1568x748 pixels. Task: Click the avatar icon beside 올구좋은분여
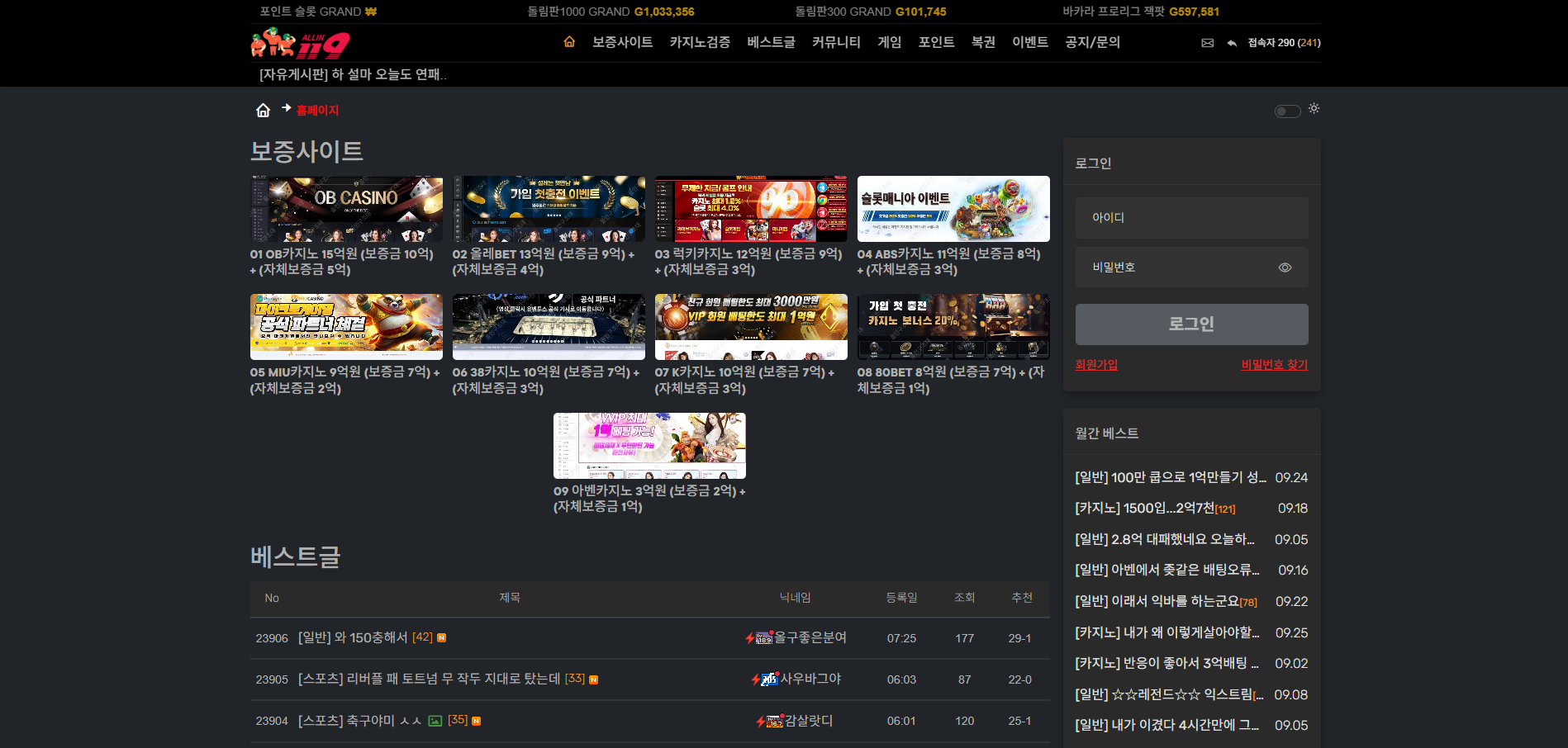pos(764,638)
